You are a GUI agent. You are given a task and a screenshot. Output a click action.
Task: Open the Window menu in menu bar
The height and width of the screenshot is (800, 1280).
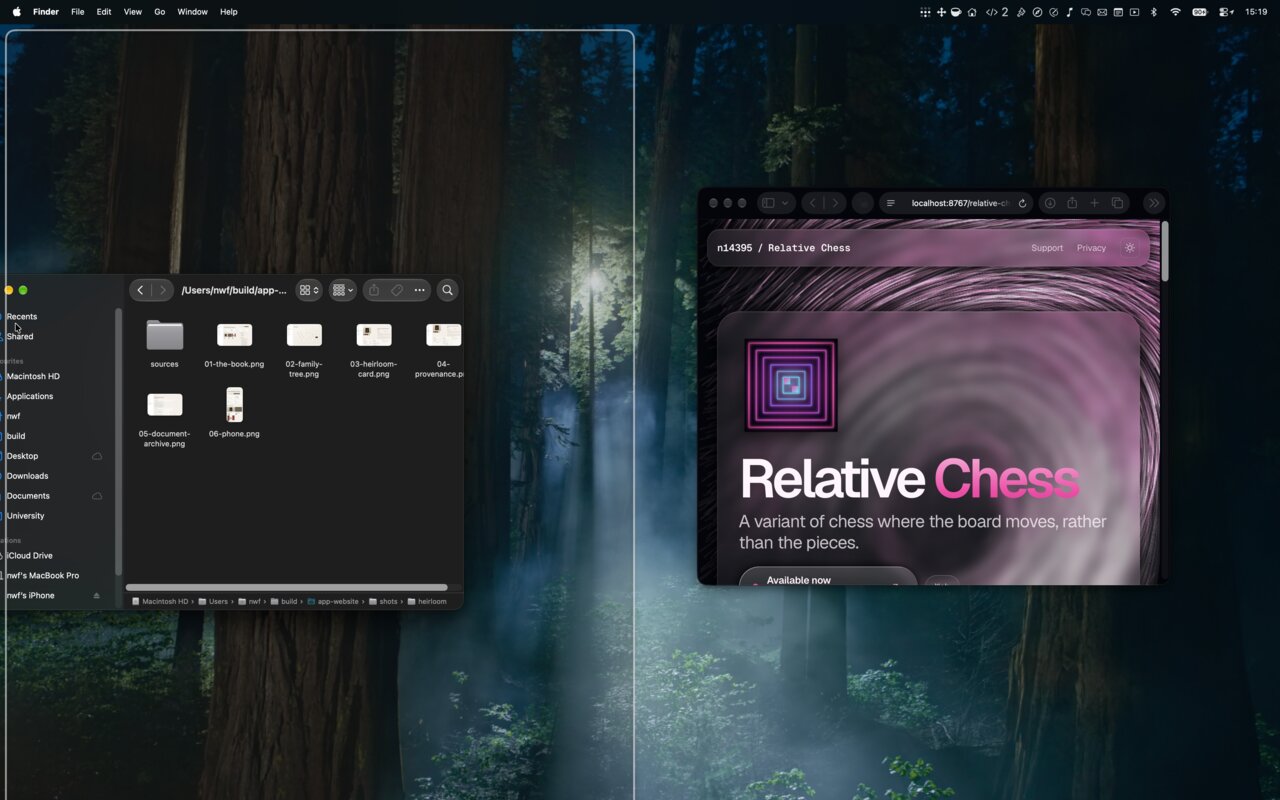(x=192, y=12)
